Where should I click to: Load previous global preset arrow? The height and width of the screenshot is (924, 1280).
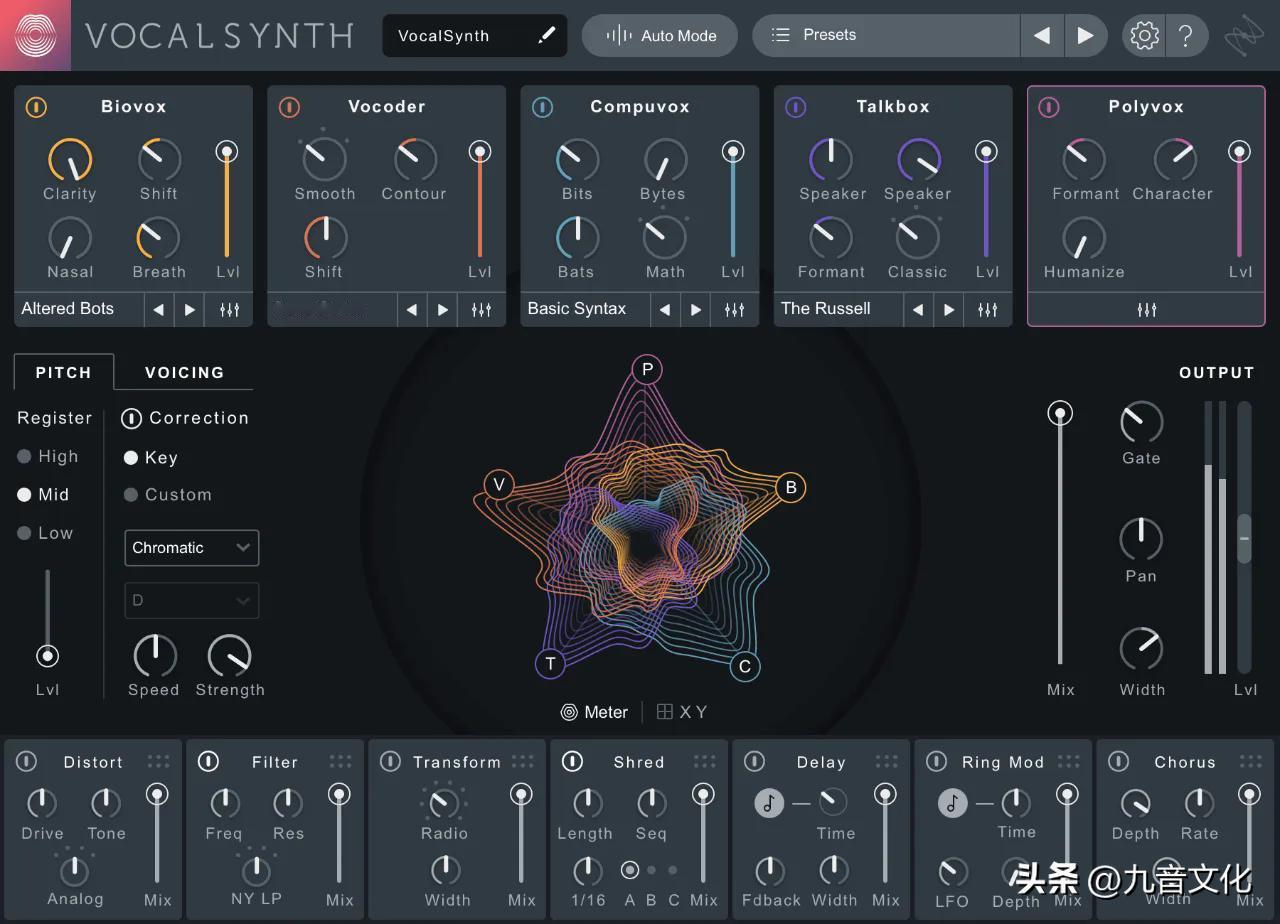[x=1042, y=36]
